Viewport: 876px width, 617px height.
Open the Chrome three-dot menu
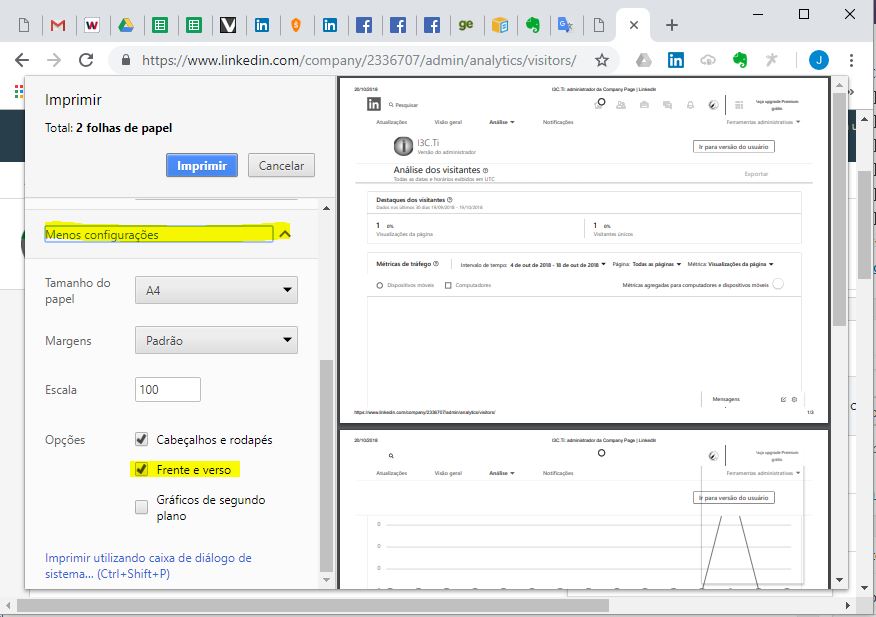tap(851, 60)
